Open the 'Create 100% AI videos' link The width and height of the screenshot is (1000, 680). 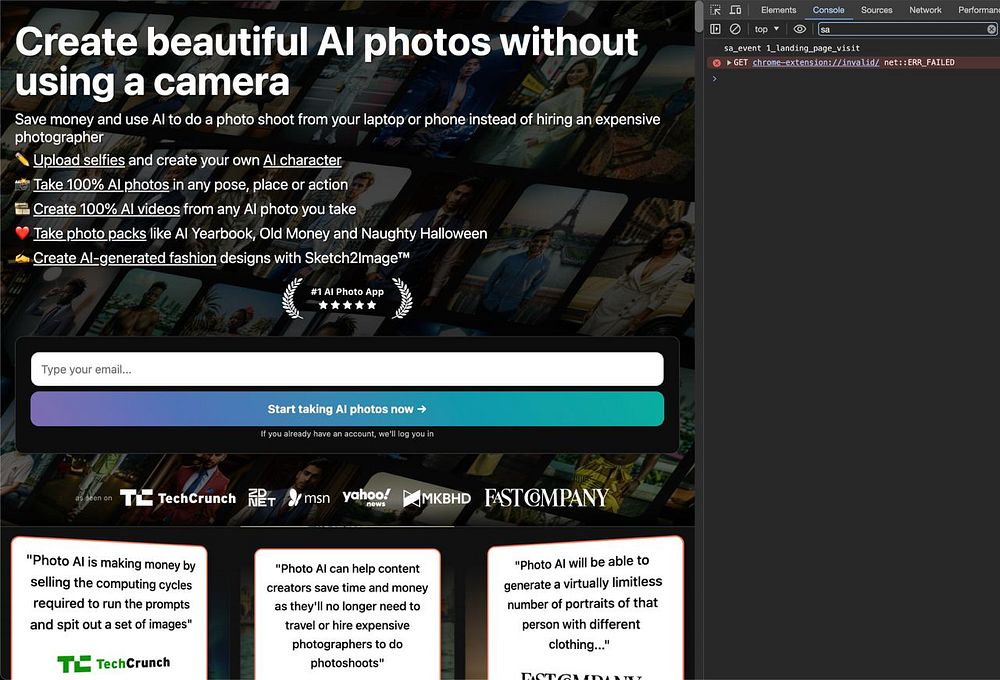coord(107,209)
